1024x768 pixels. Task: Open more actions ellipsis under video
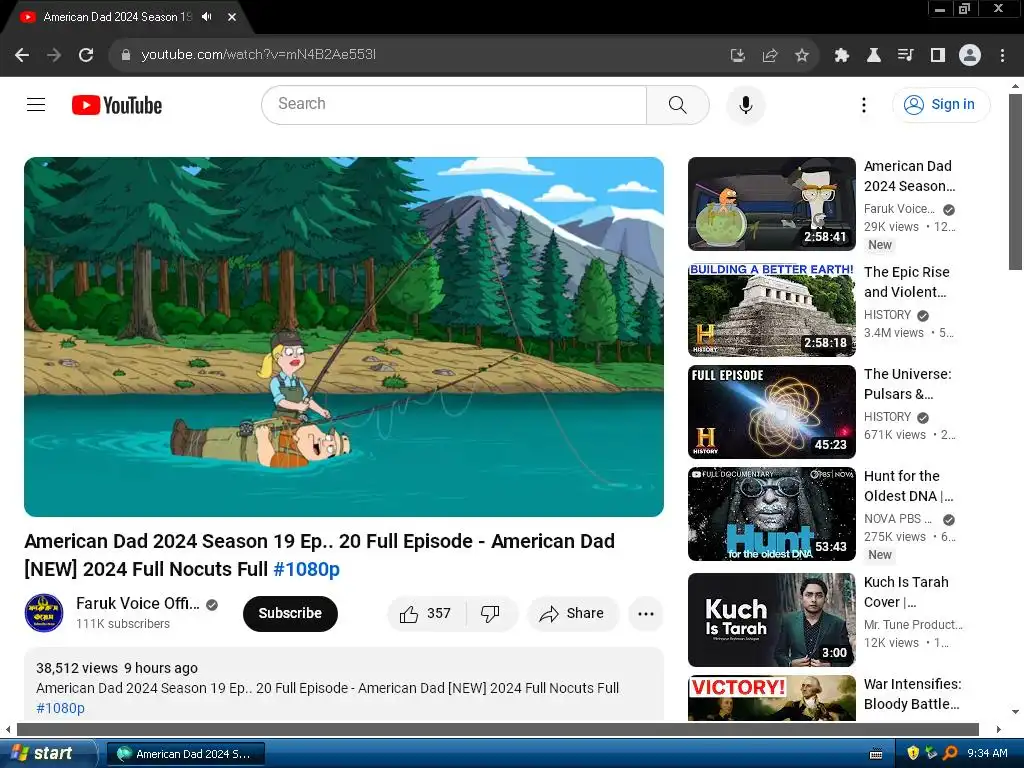pos(646,613)
